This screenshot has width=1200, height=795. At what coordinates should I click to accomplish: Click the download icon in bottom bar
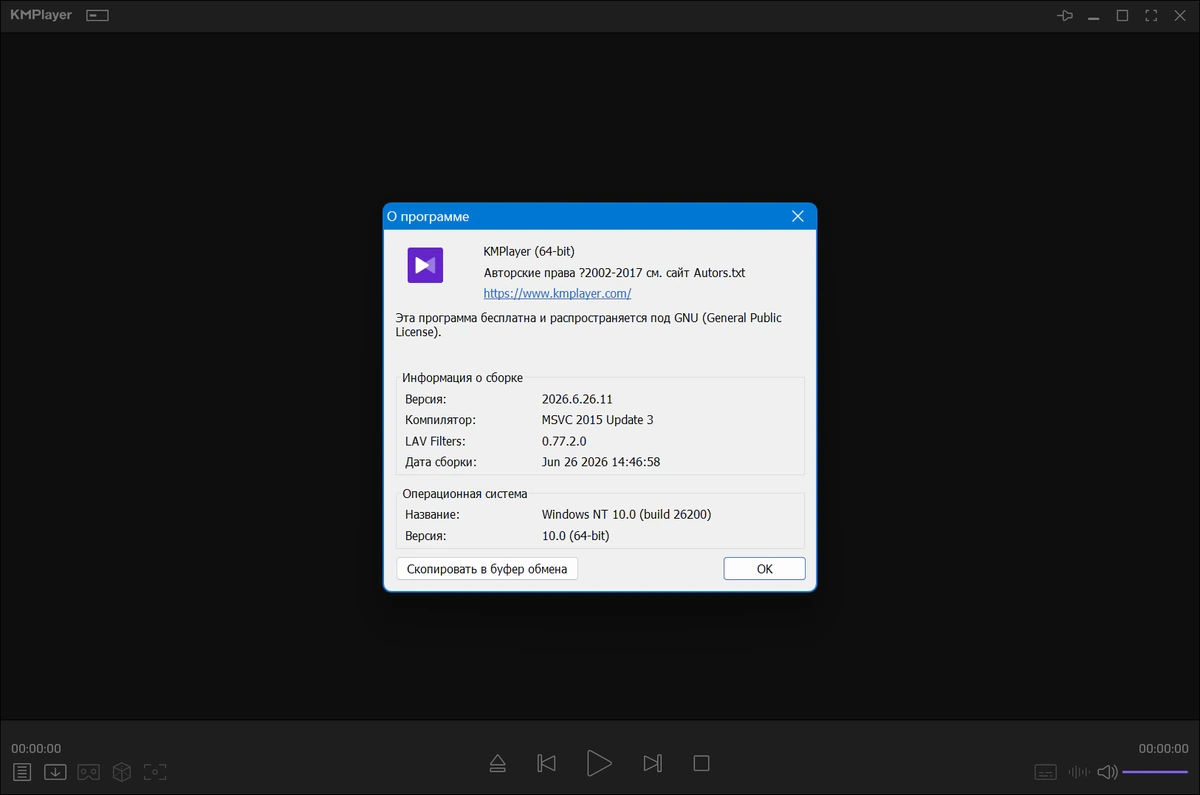click(x=55, y=772)
